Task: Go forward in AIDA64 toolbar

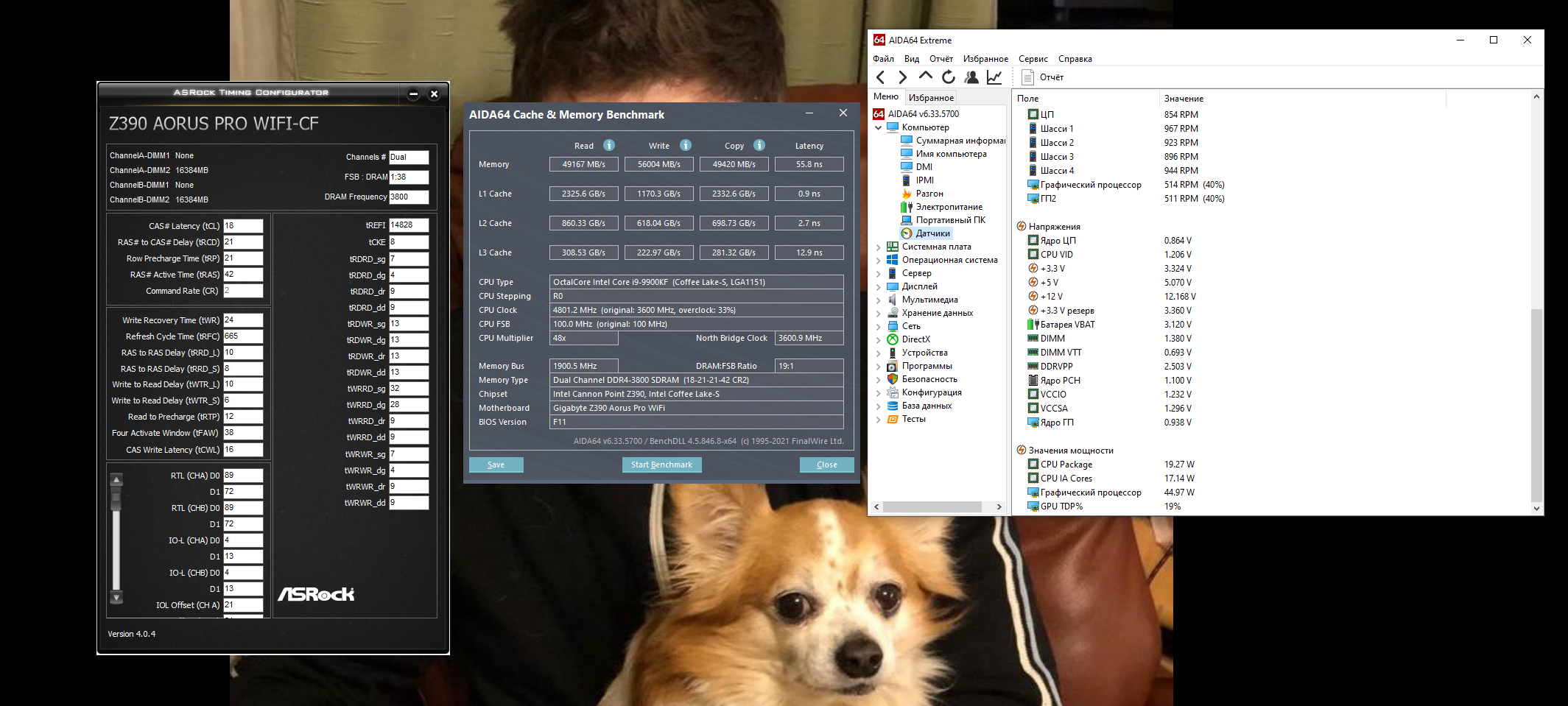Action: 902,77
